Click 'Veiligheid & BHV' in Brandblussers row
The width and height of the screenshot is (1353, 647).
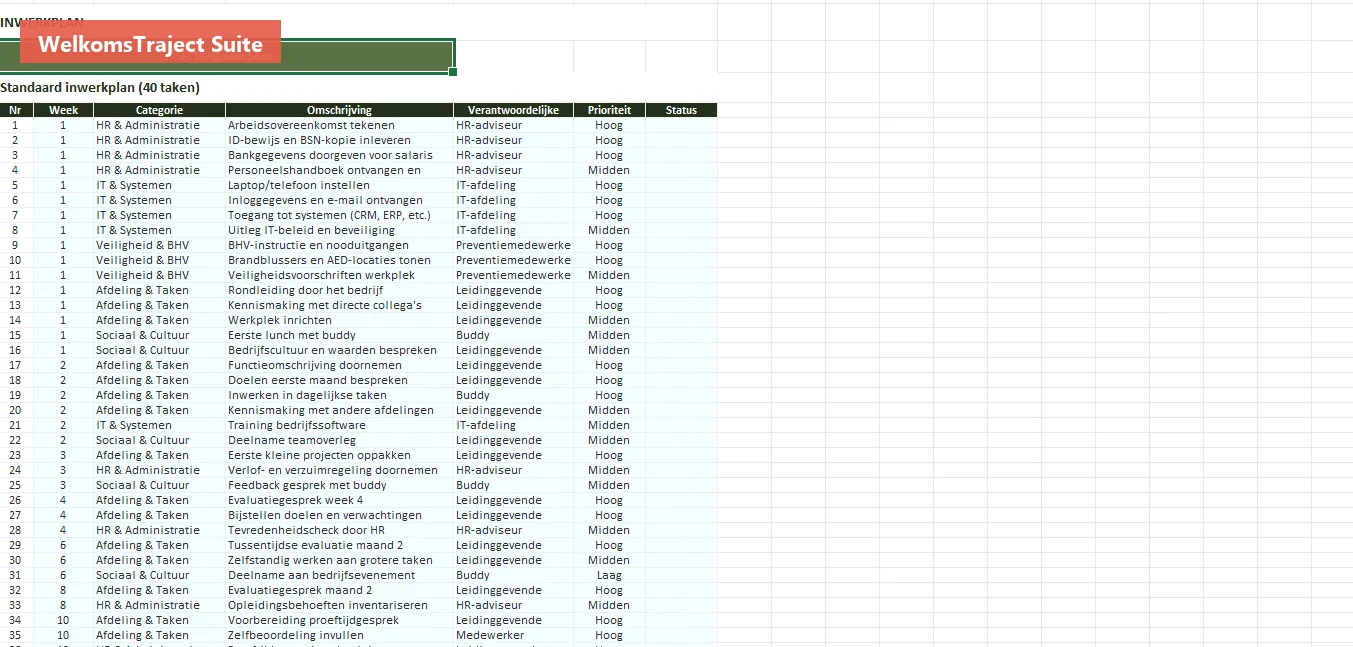point(160,260)
